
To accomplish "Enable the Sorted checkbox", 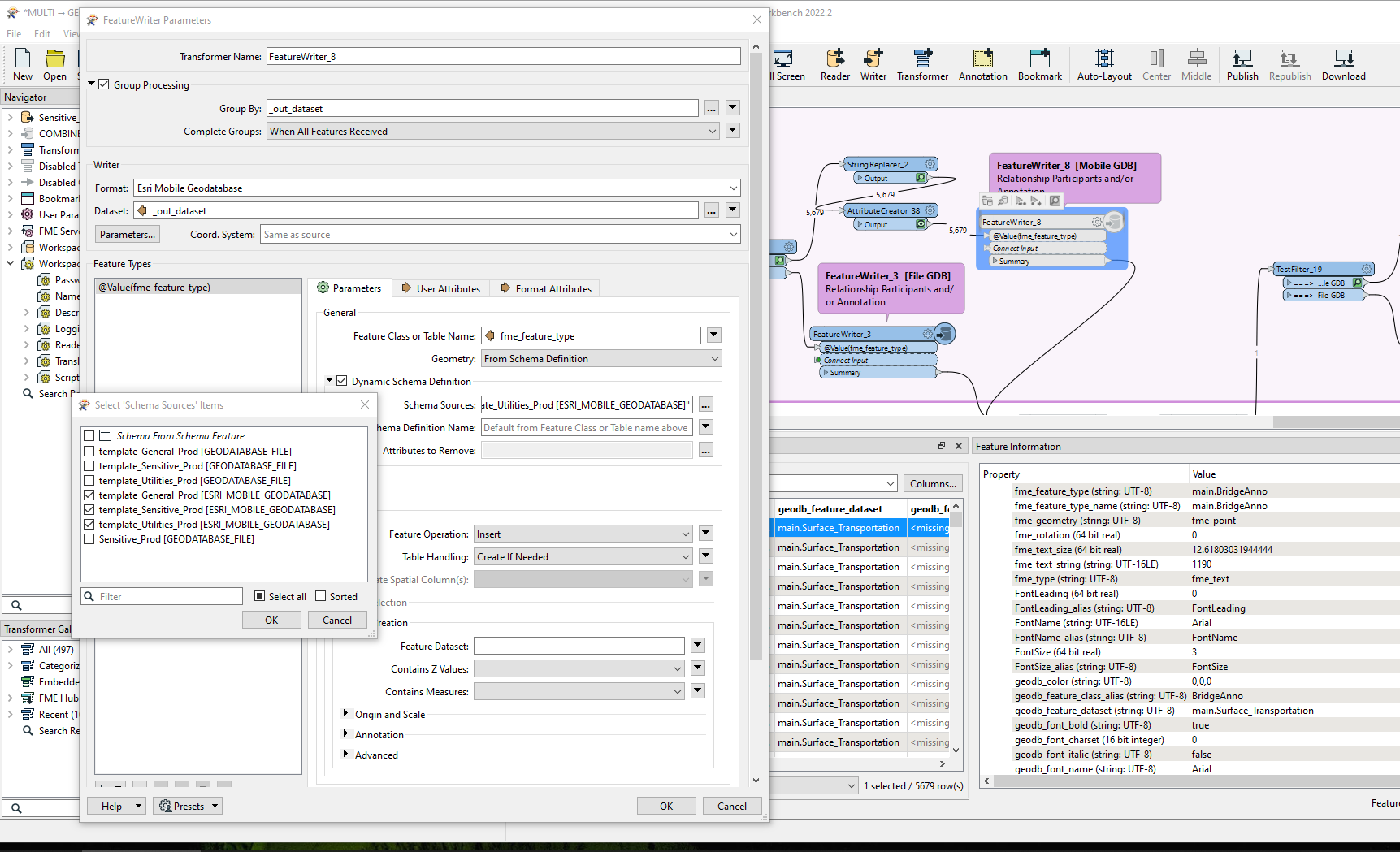I will click(x=321, y=596).
